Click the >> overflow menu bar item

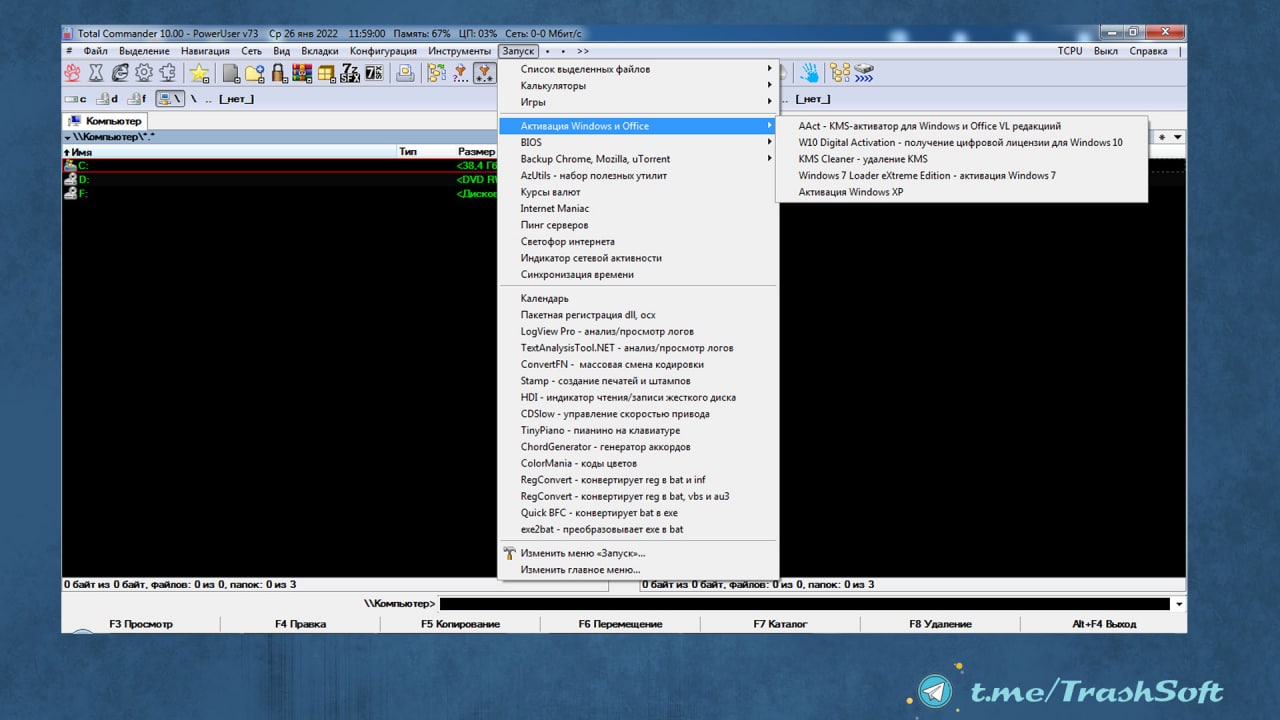583,51
